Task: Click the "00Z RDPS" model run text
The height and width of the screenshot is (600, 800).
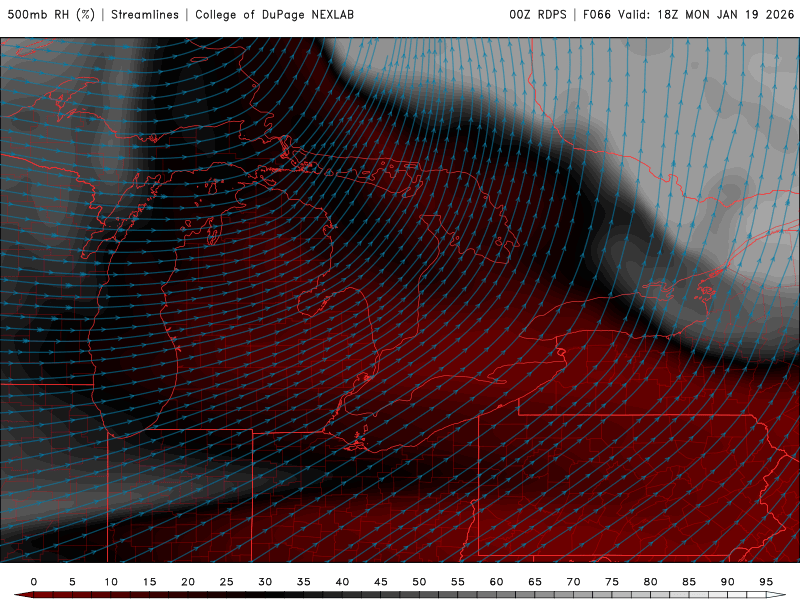Action: 538,15
